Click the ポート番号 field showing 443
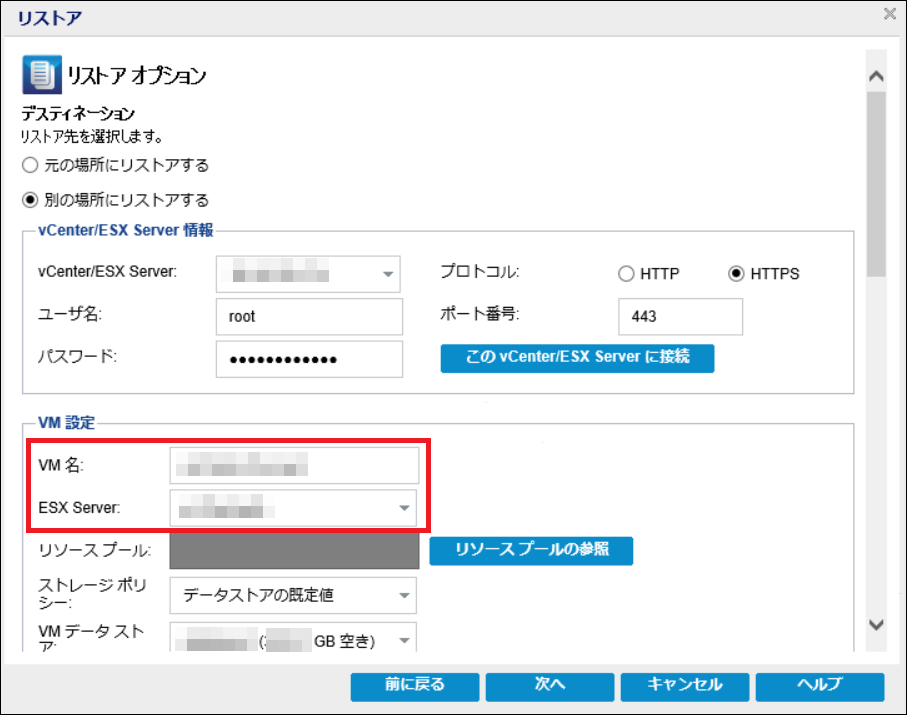Viewport: 907px width, 715px height. 680,316
